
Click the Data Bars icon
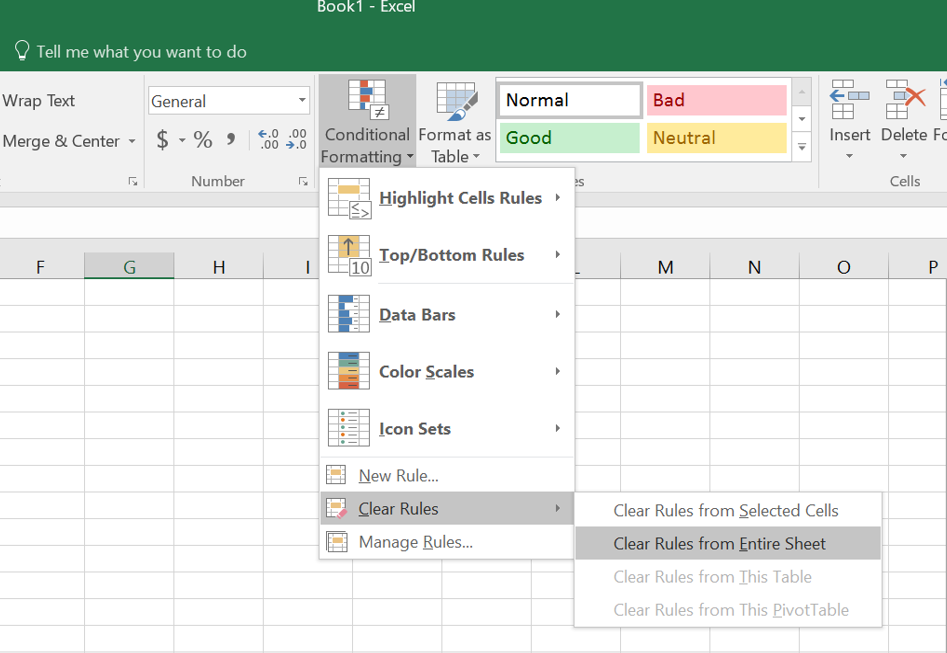[x=348, y=314]
